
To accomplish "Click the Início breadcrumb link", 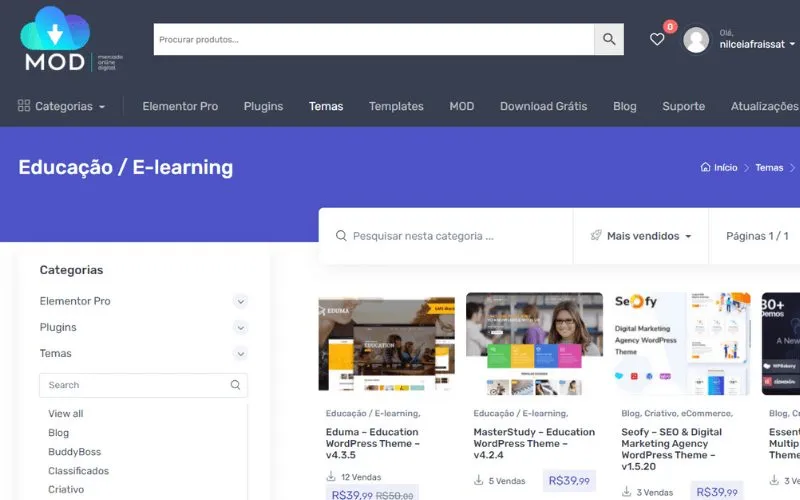I will pos(726,167).
